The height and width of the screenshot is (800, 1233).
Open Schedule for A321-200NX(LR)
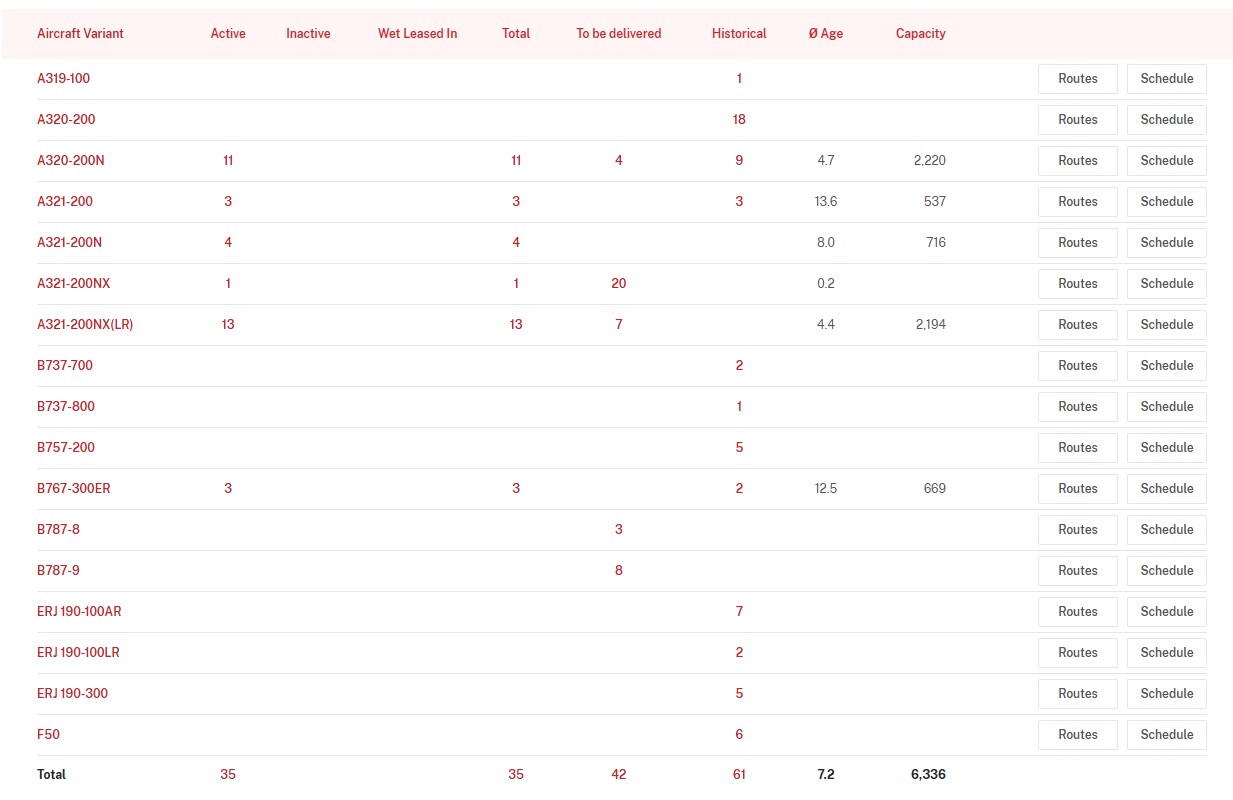[x=1167, y=325]
